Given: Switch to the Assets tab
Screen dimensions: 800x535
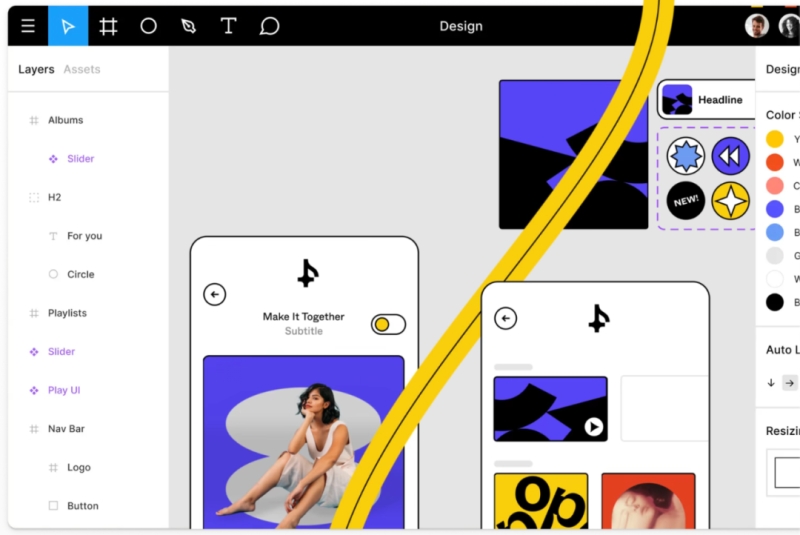Looking at the screenshot, I should (82, 69).
